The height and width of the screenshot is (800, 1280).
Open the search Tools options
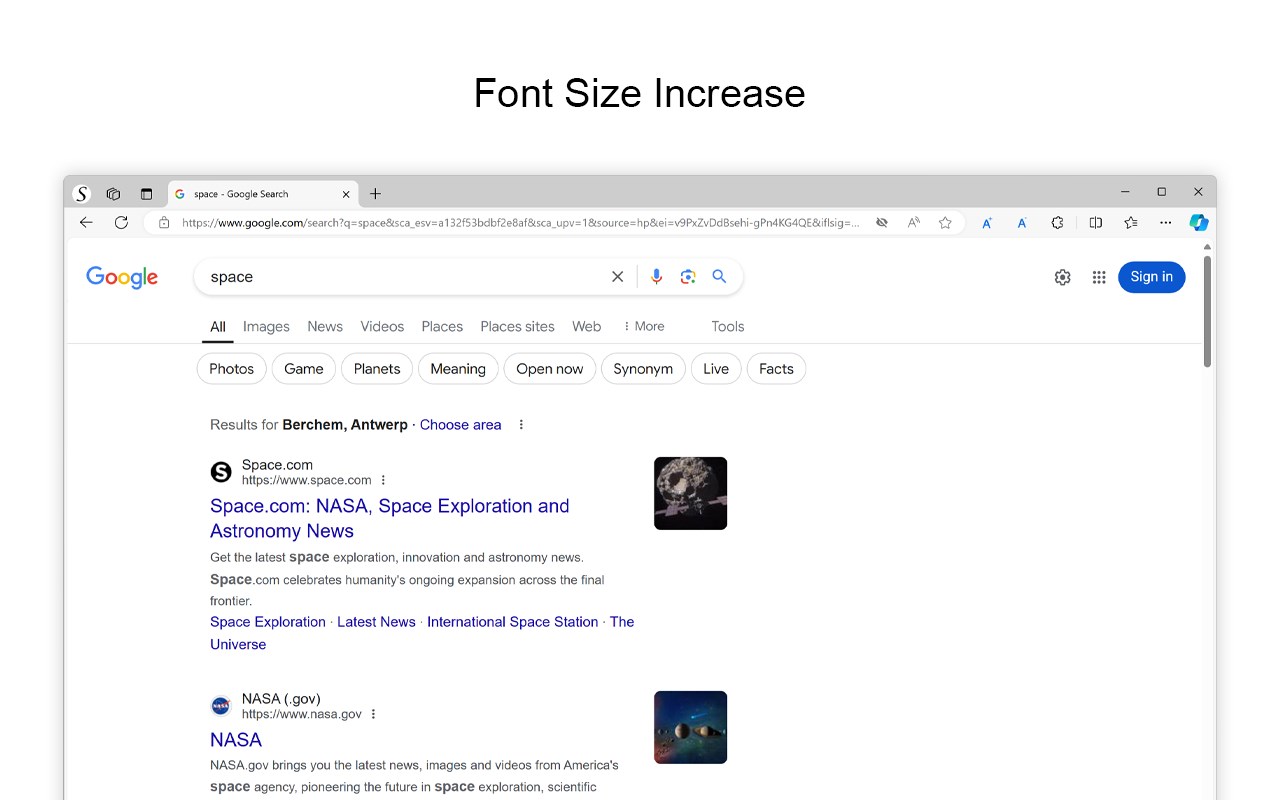click(x=728, y=327)
